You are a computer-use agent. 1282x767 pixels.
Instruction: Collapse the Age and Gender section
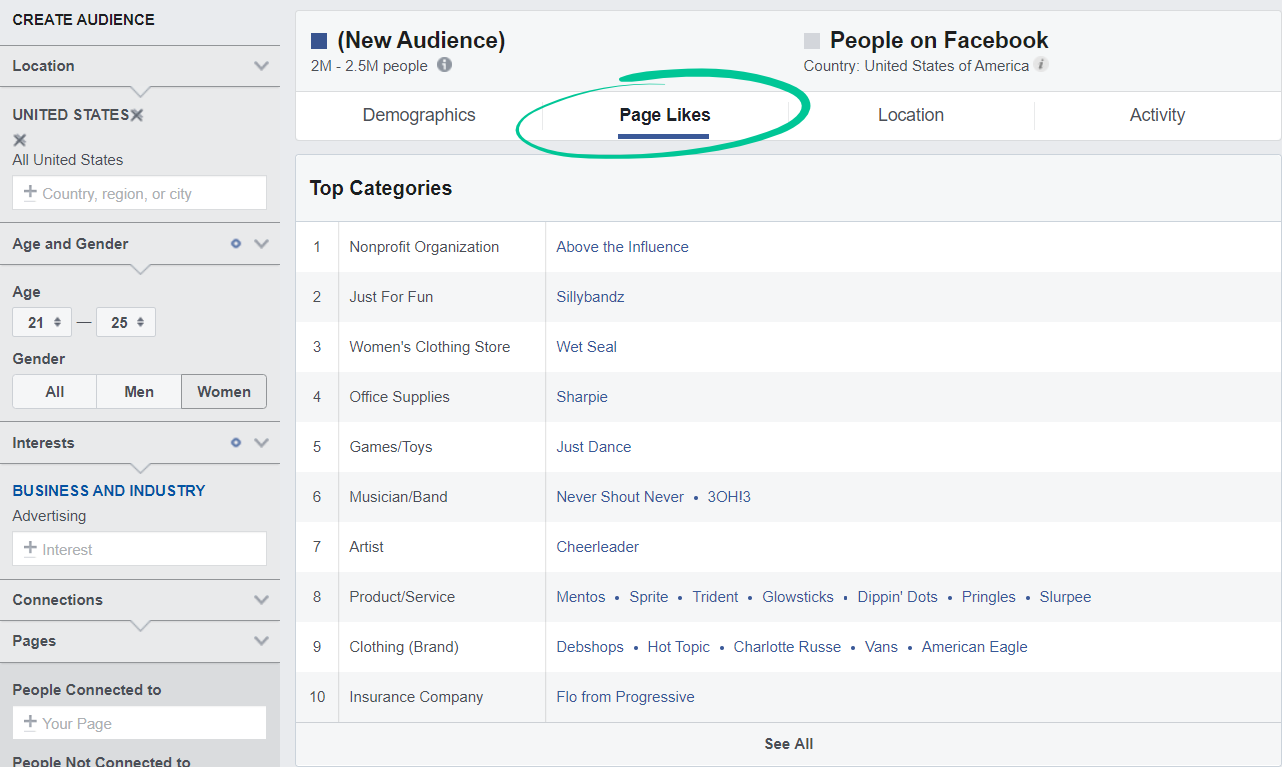[x=261, y=243]
